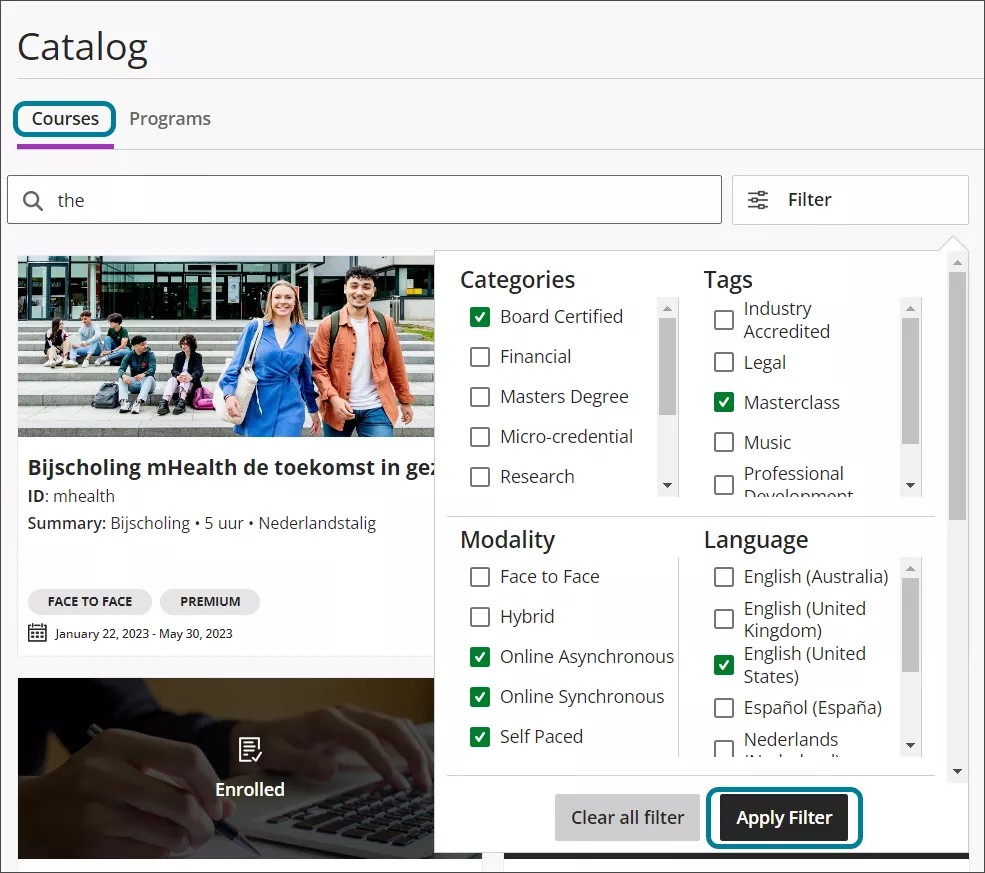The width and height of the screenshot is (985, 873).
Task: Click the Language list down arrow
Action: pyautogui.click(x=910, y=746)
